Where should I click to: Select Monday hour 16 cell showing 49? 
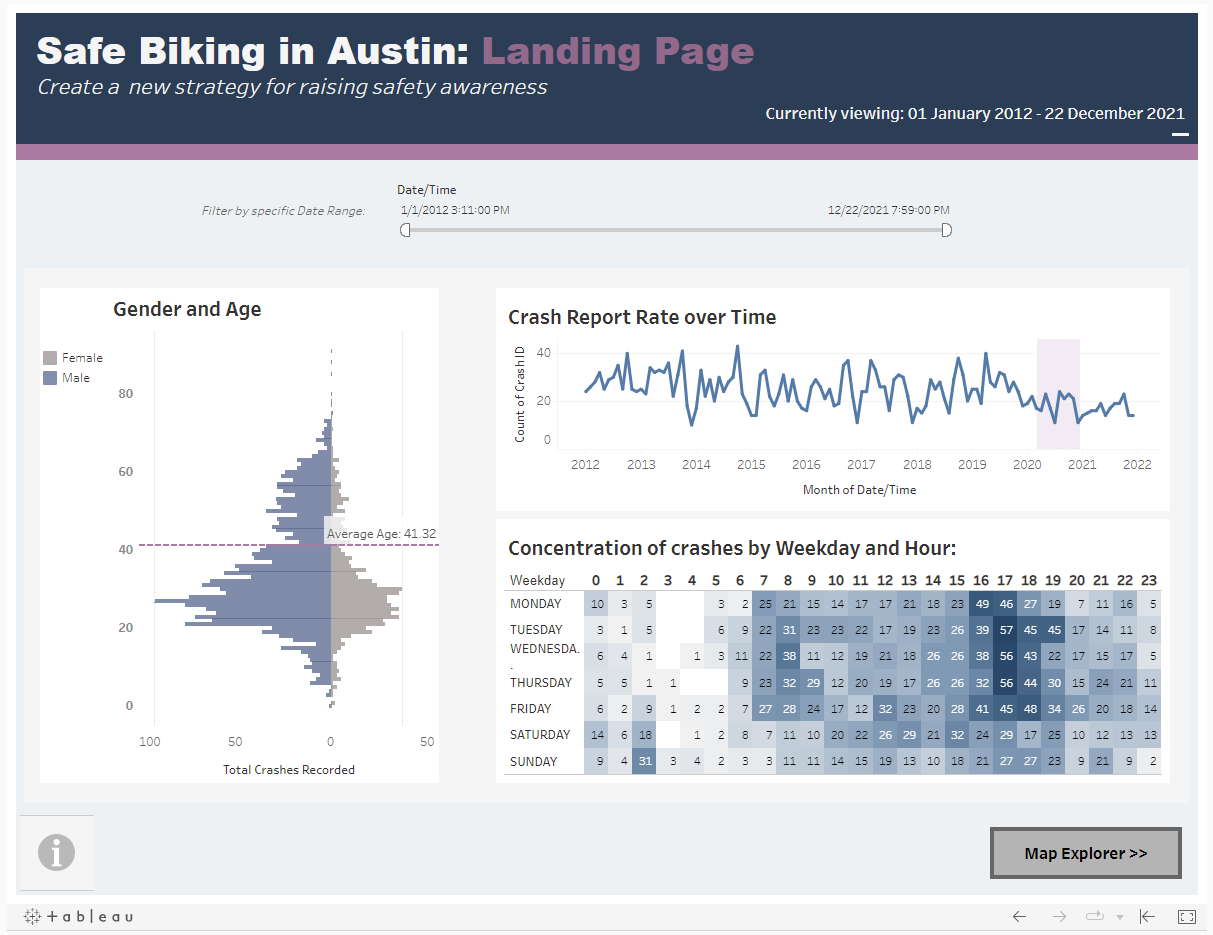(x=981, y=604)
